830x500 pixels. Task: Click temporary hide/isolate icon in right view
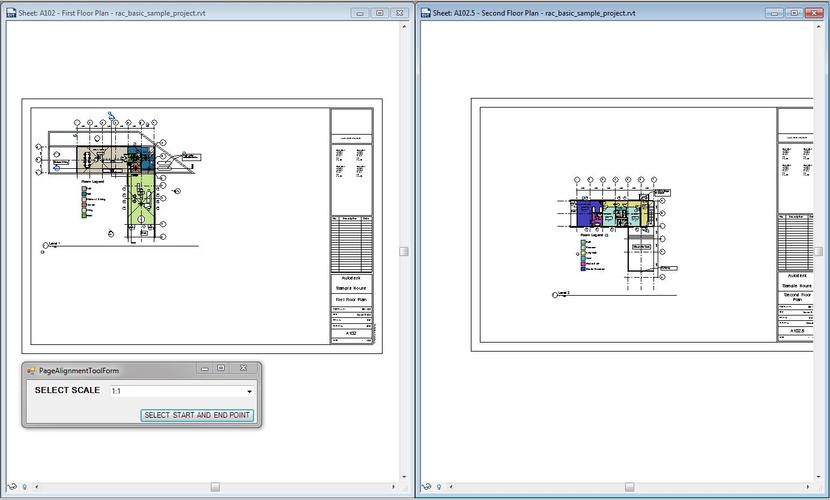[x=427, y=487]
